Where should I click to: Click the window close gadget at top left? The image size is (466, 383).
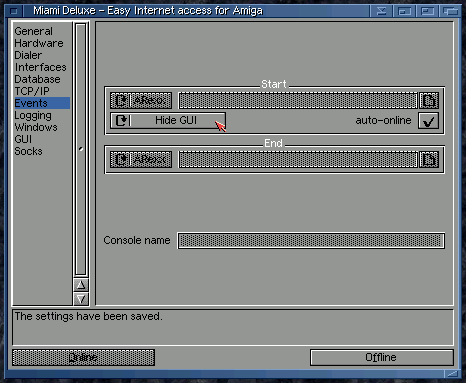tap(14, 11)
